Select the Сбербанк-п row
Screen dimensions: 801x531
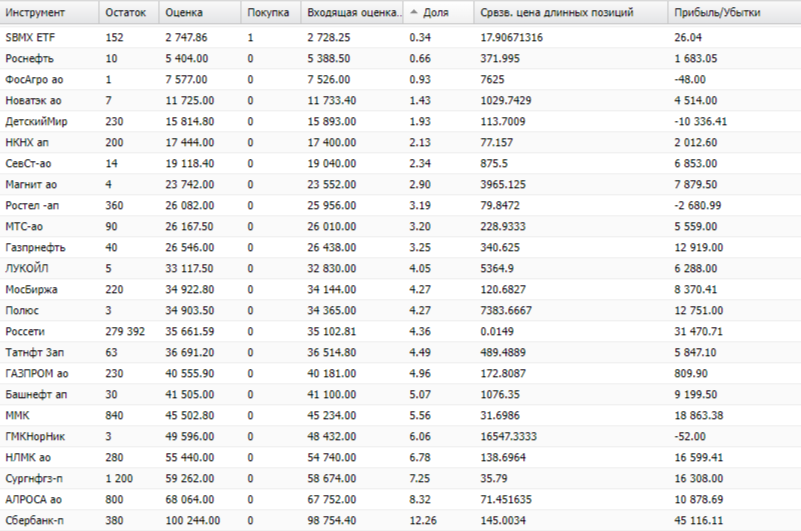(x=400, y=520)
